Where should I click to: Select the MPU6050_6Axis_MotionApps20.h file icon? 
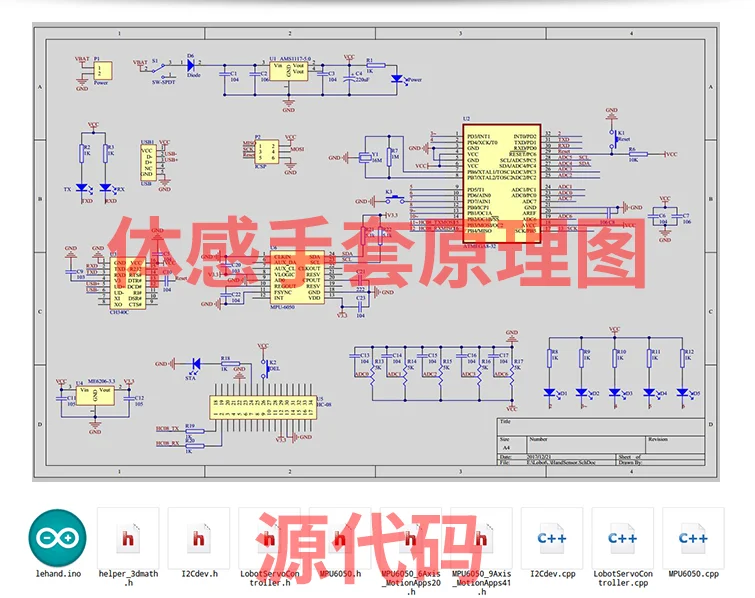411,538
